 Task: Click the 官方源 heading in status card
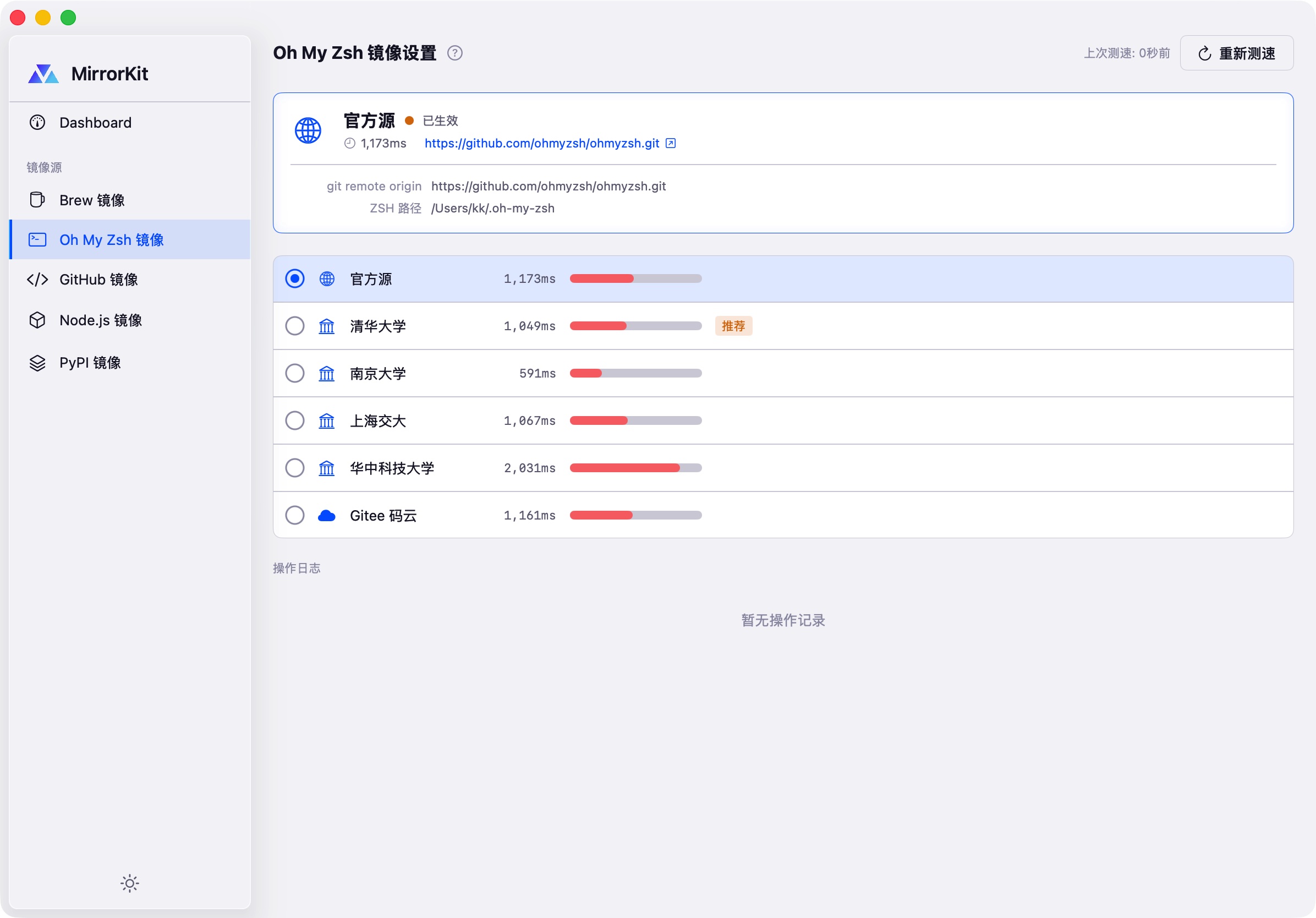(x=369, y=121)
